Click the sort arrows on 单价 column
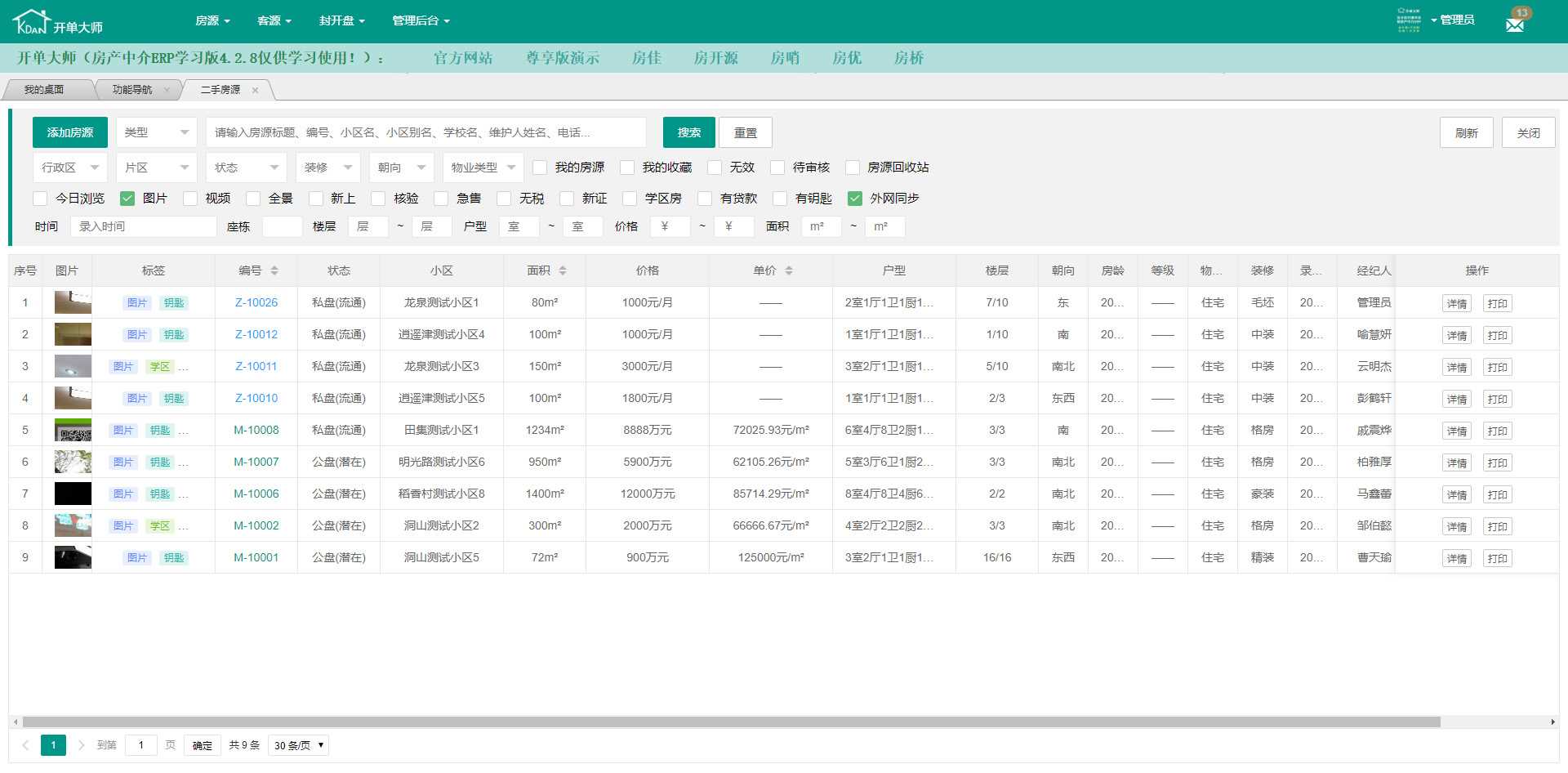The image size is (1568, 773). [x=789, y=270]
